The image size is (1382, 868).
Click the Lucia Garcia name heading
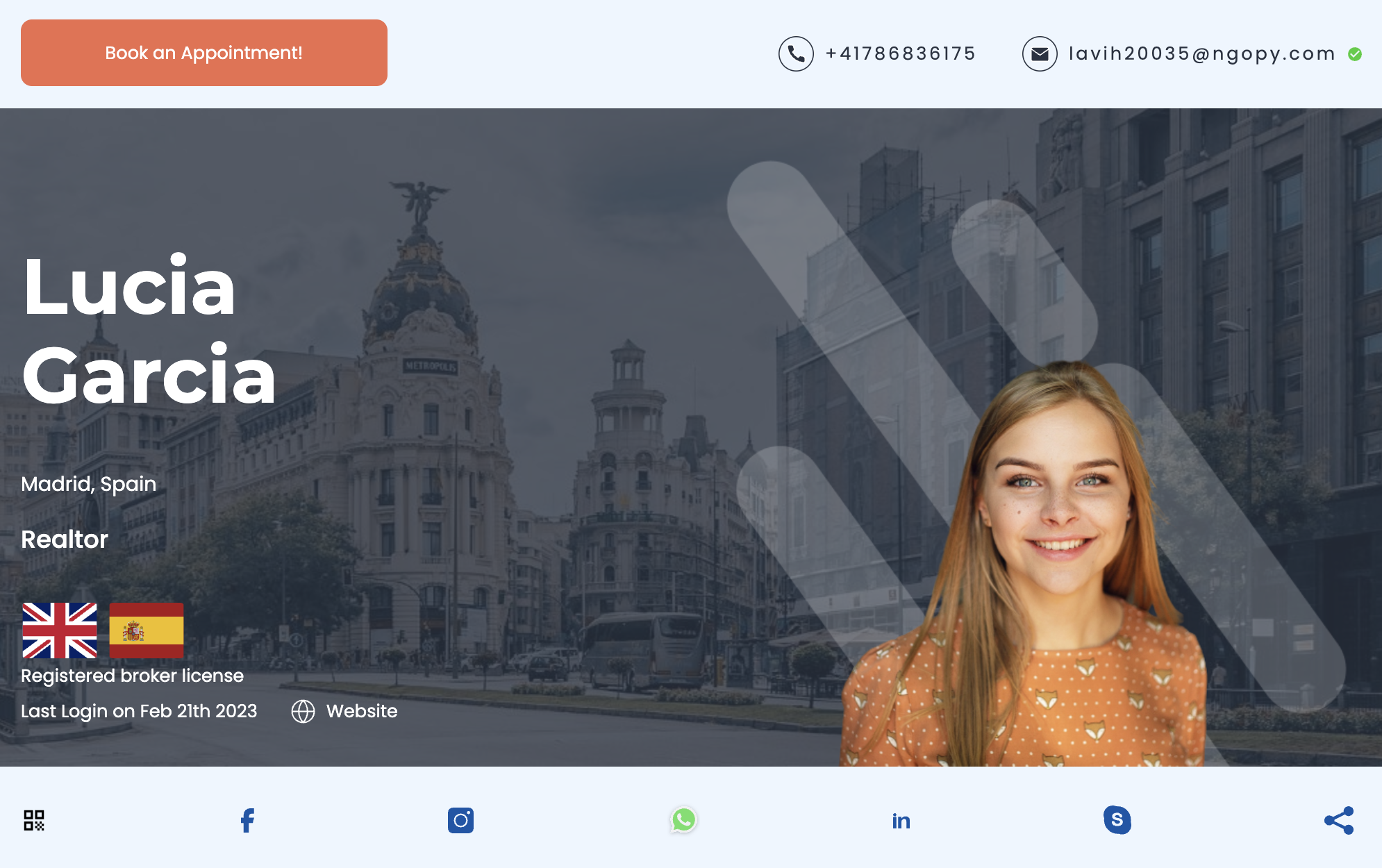[149, 331]
